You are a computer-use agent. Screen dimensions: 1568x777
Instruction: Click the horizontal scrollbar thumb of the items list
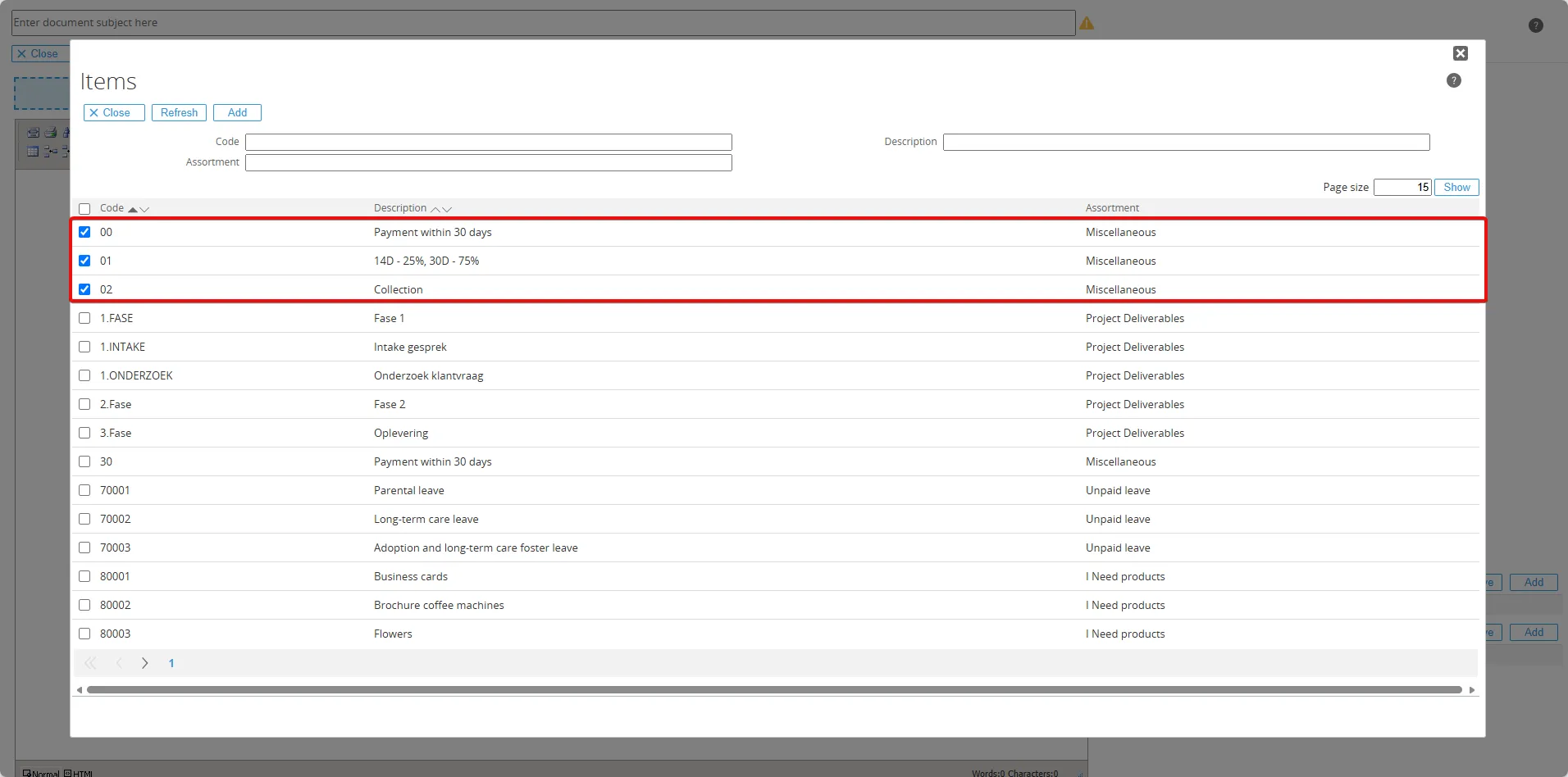coord(774,690)
